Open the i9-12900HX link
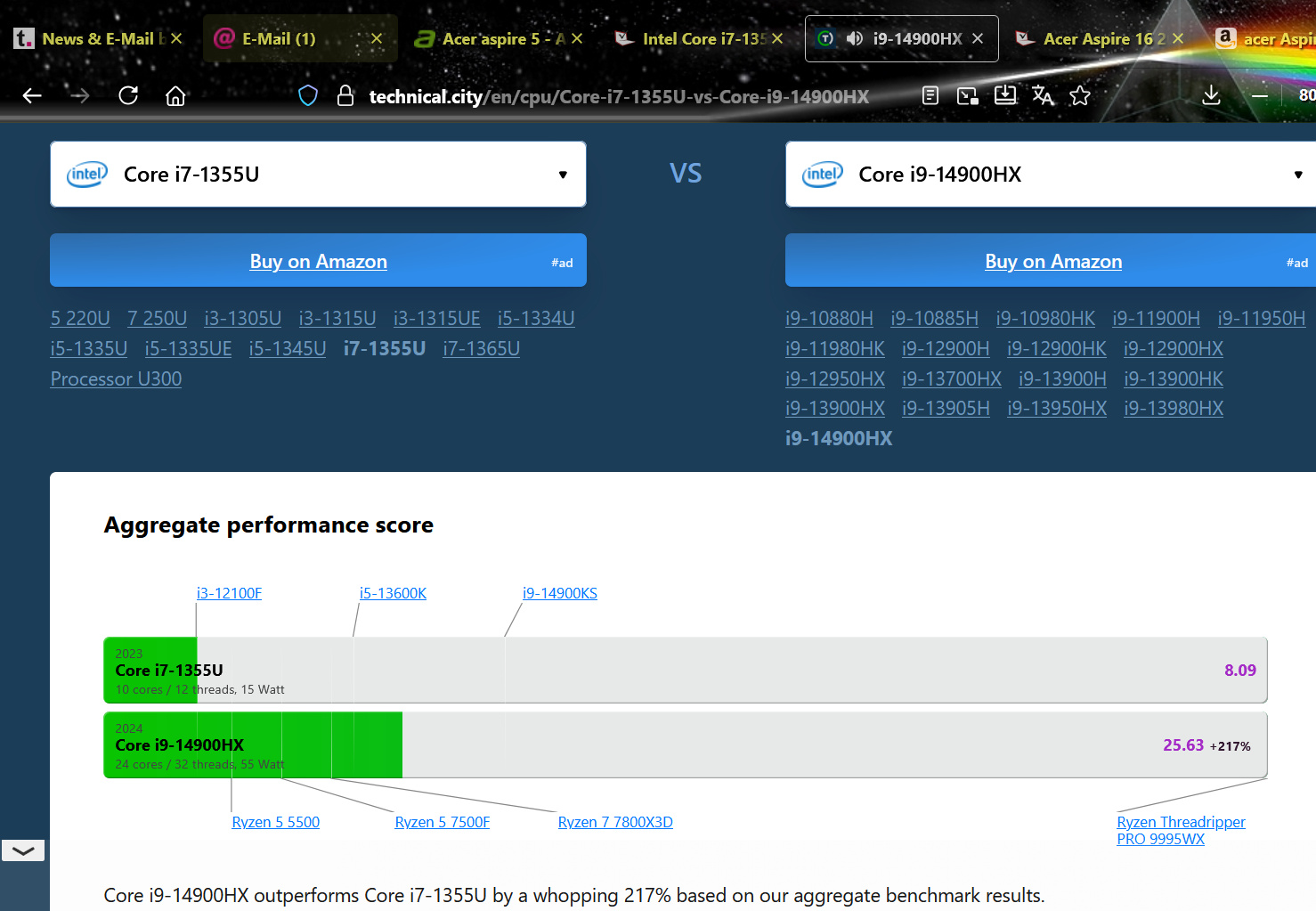Viewport: 1316px width, 911px height. tap(1174, 348)
